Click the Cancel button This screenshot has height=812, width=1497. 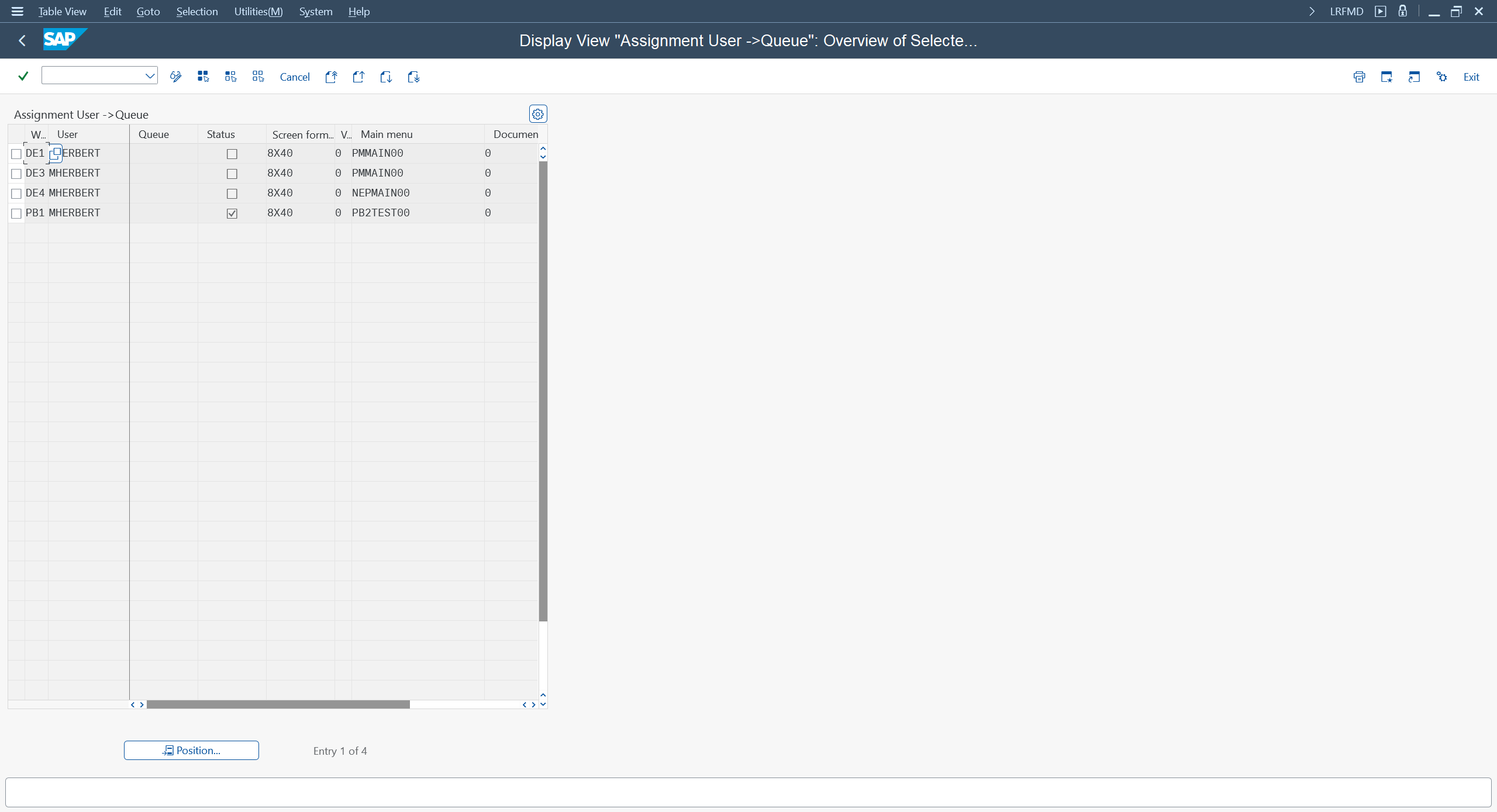point(295,77)
